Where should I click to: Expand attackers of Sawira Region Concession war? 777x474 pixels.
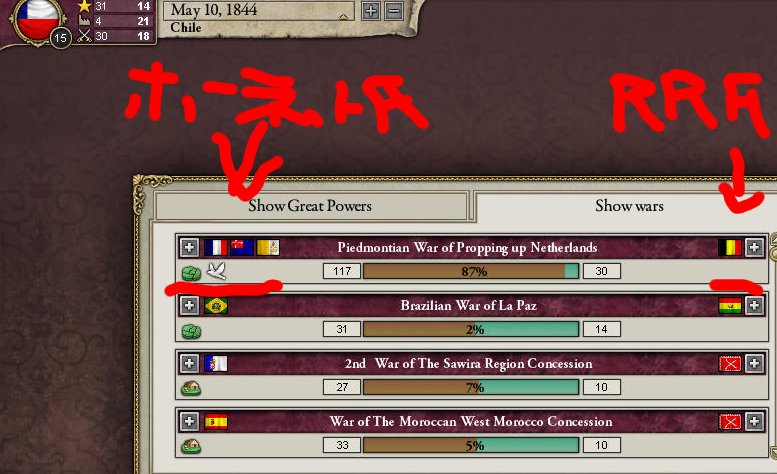189,364
